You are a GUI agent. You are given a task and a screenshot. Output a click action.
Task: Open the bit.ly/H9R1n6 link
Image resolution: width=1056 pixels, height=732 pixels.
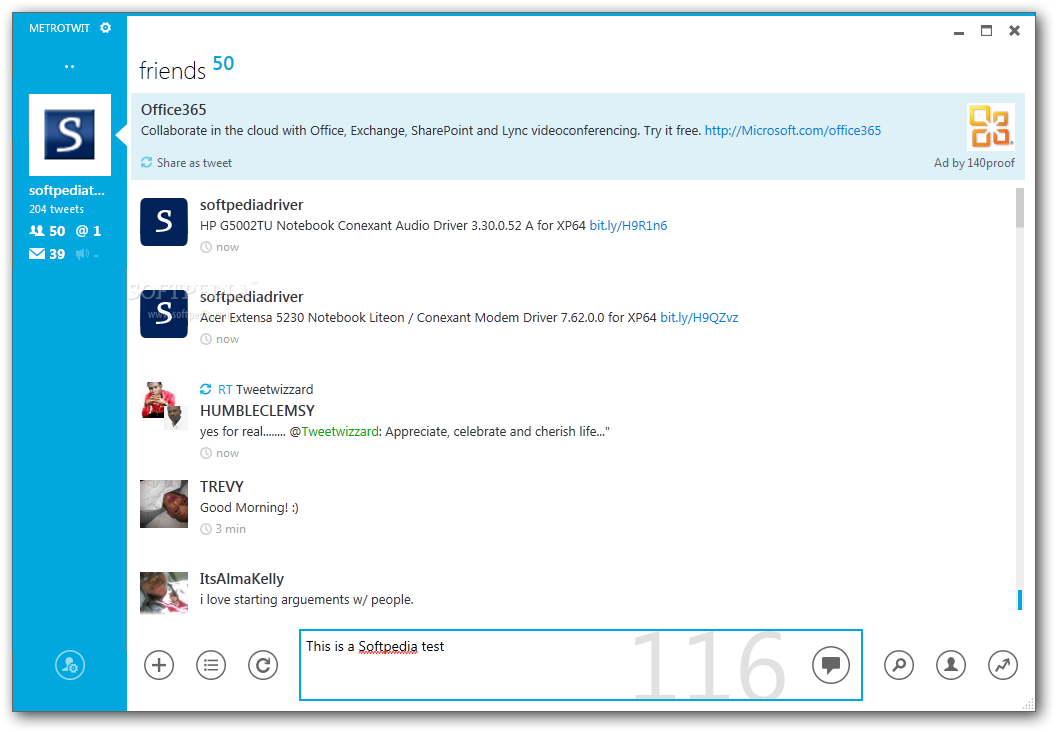point(628,226)
